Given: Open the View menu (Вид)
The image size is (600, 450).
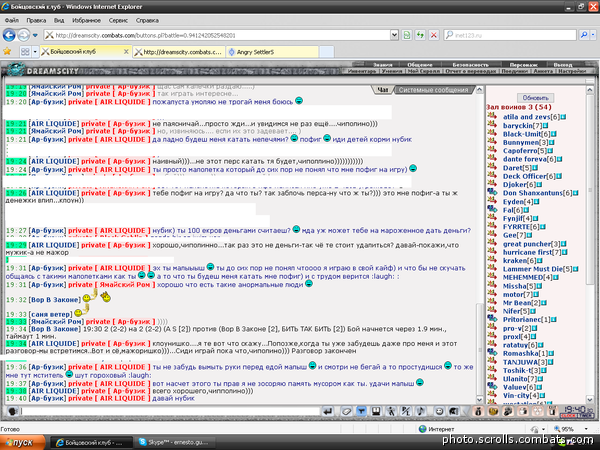Looking at the screenshot, I should 59,20.
